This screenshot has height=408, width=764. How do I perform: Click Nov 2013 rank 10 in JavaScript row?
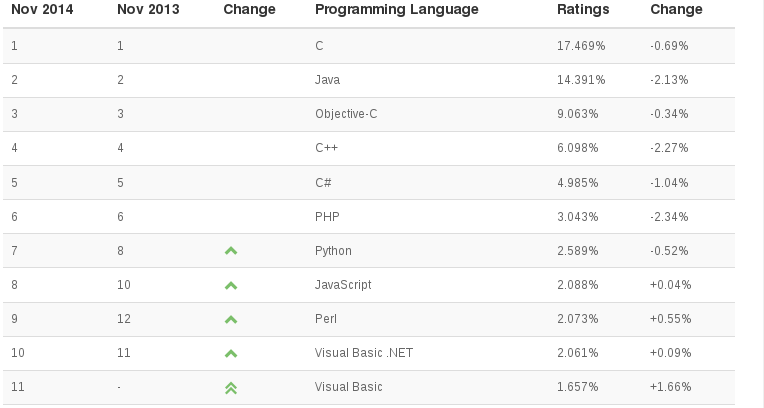point(124,285)
